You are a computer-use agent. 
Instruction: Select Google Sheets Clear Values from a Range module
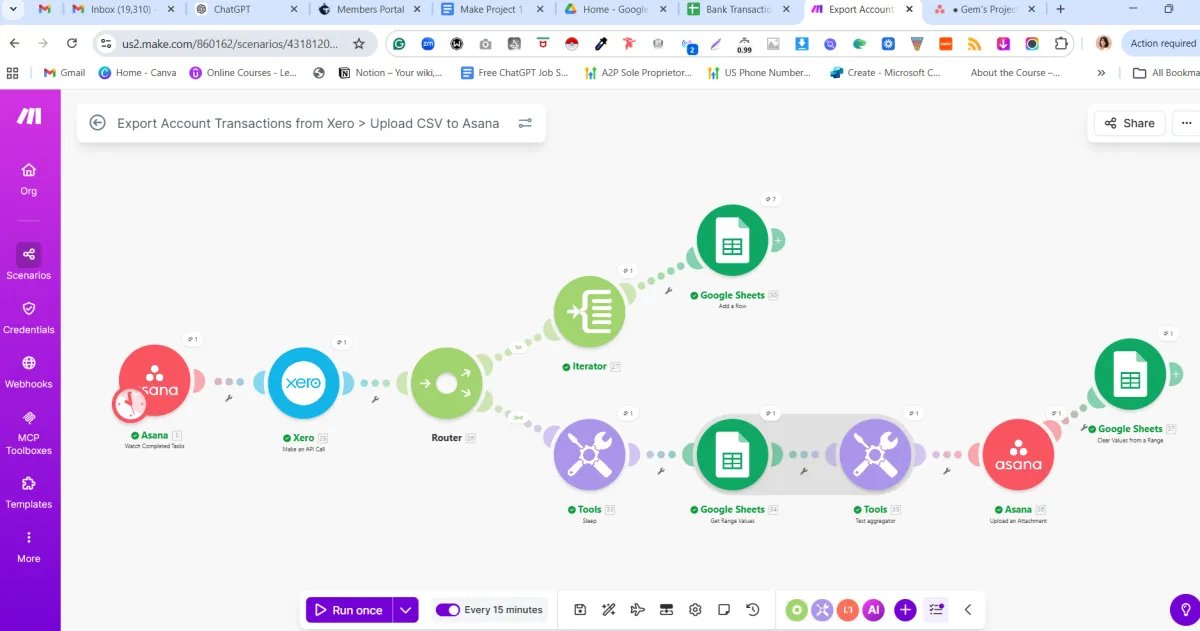[1130, 374]
